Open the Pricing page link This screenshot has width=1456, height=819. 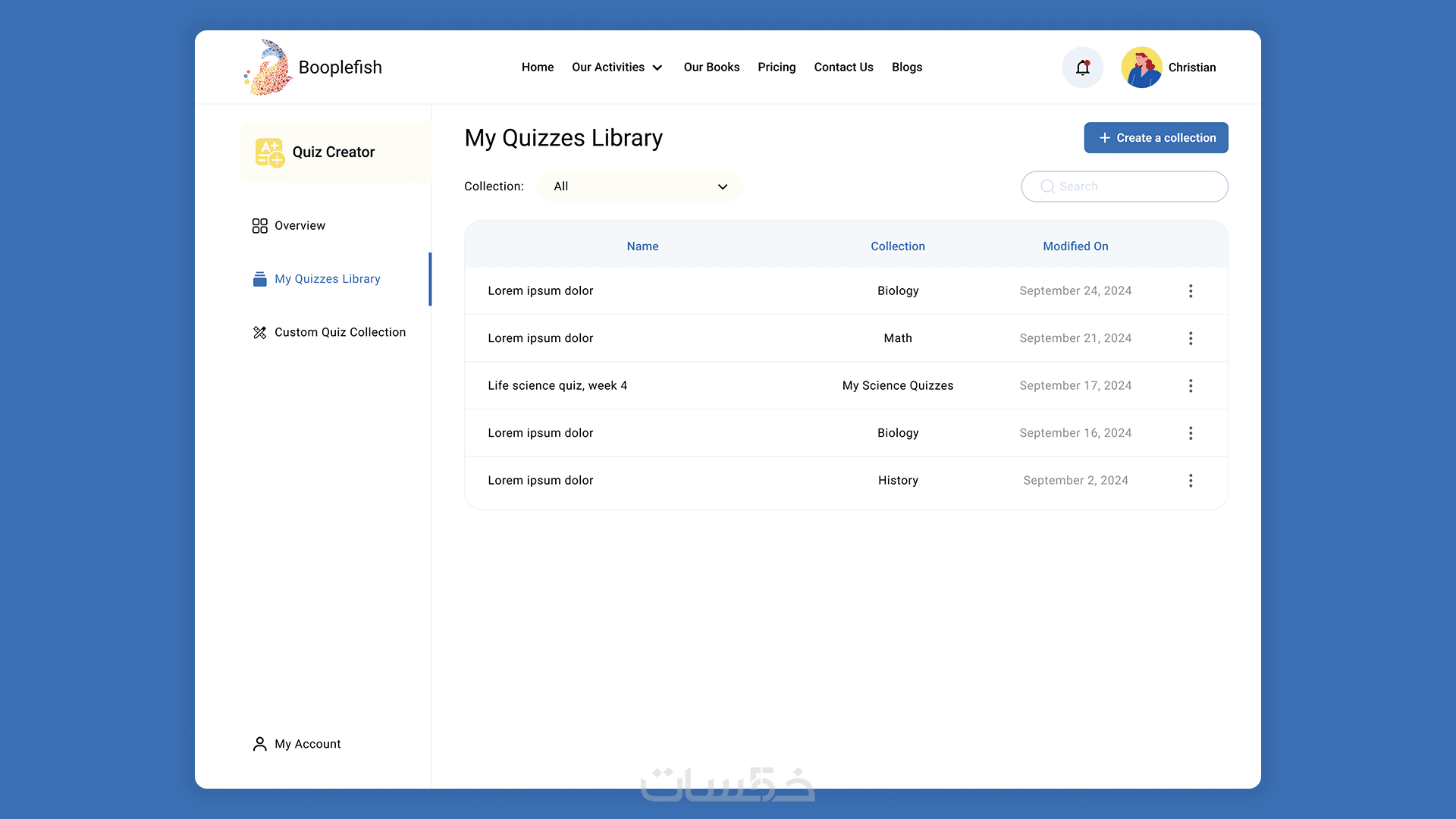(x=777, y=67)
